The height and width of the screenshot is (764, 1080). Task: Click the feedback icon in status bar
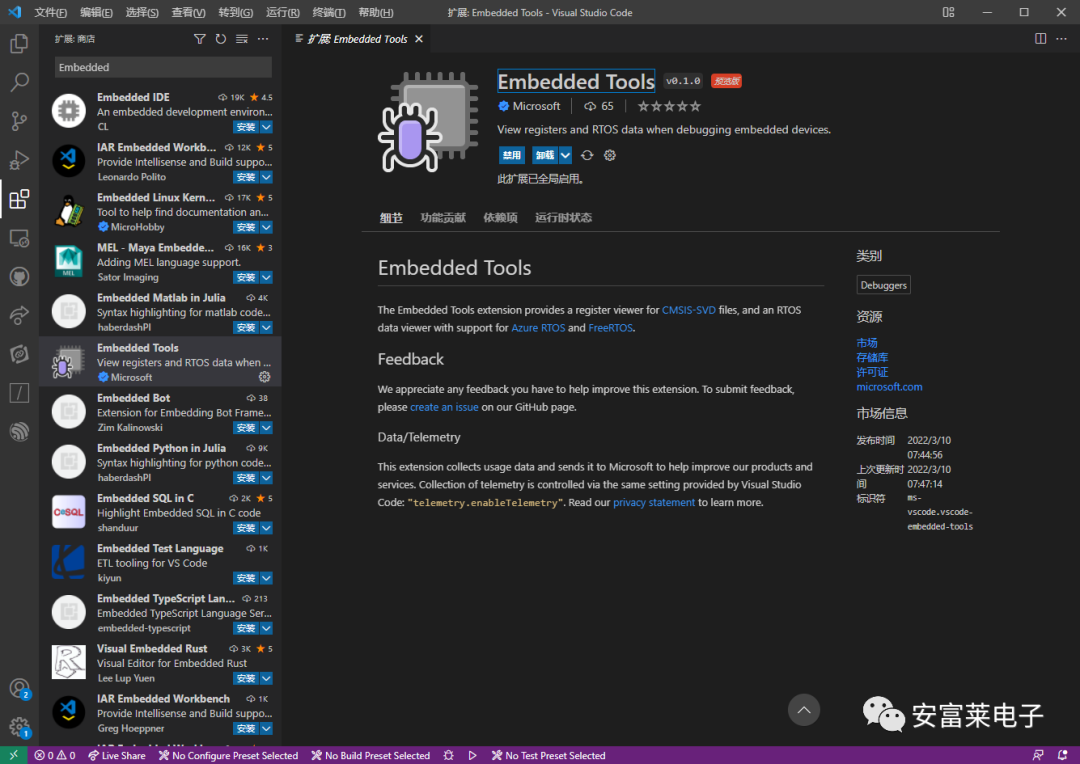(1038, 755)
